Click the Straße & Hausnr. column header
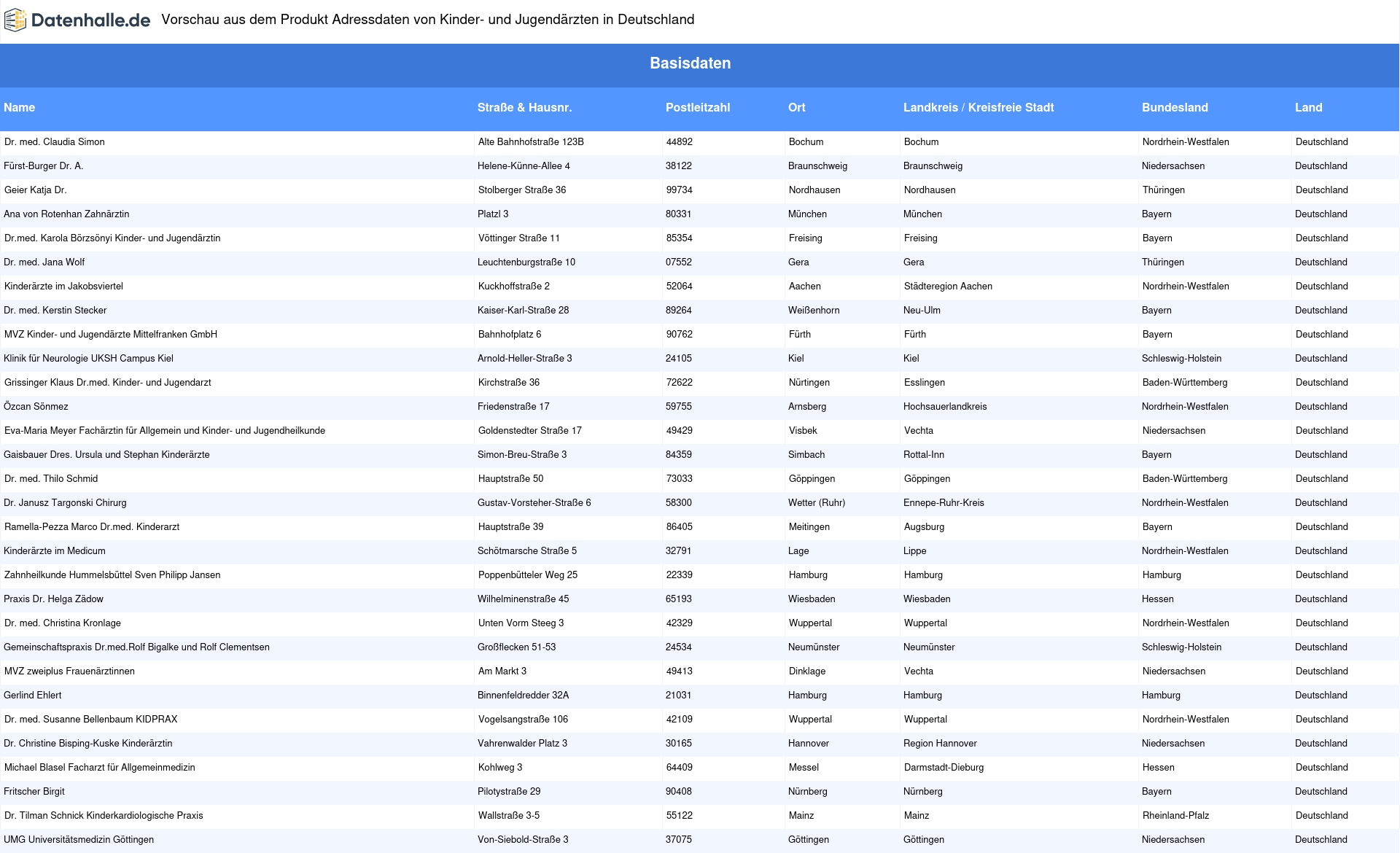 (x=524, y=108)
